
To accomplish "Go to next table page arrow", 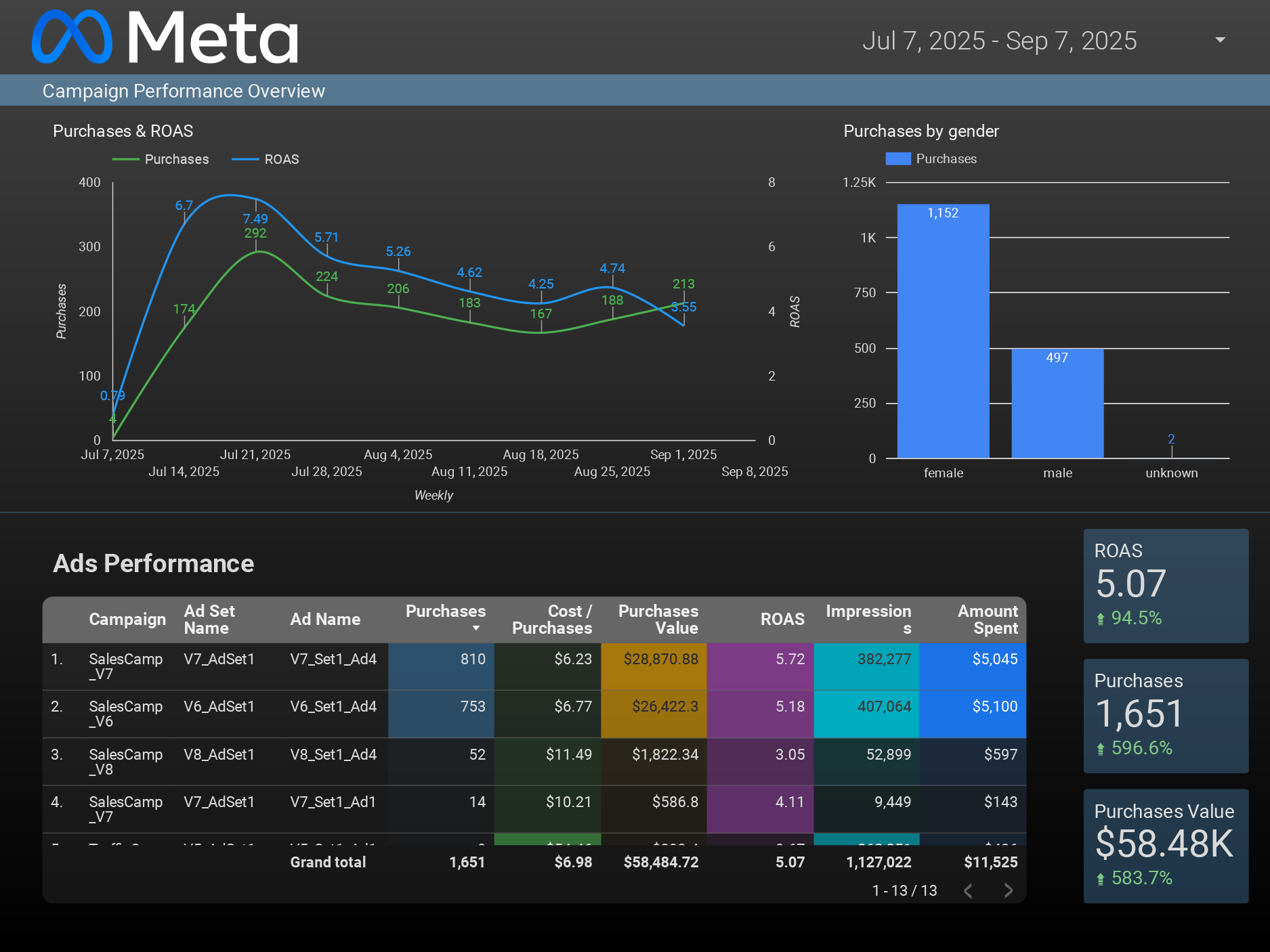I will (x=1008, y=890).
